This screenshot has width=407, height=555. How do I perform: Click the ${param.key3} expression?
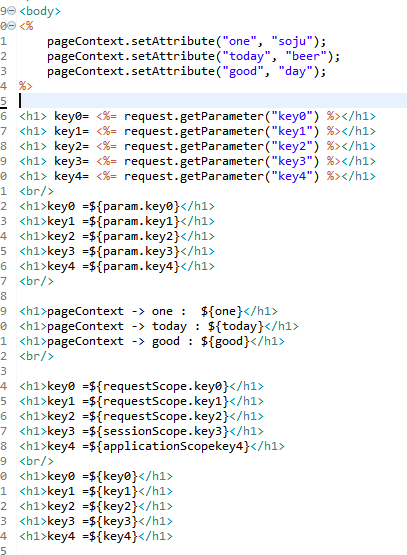[134, 251]
